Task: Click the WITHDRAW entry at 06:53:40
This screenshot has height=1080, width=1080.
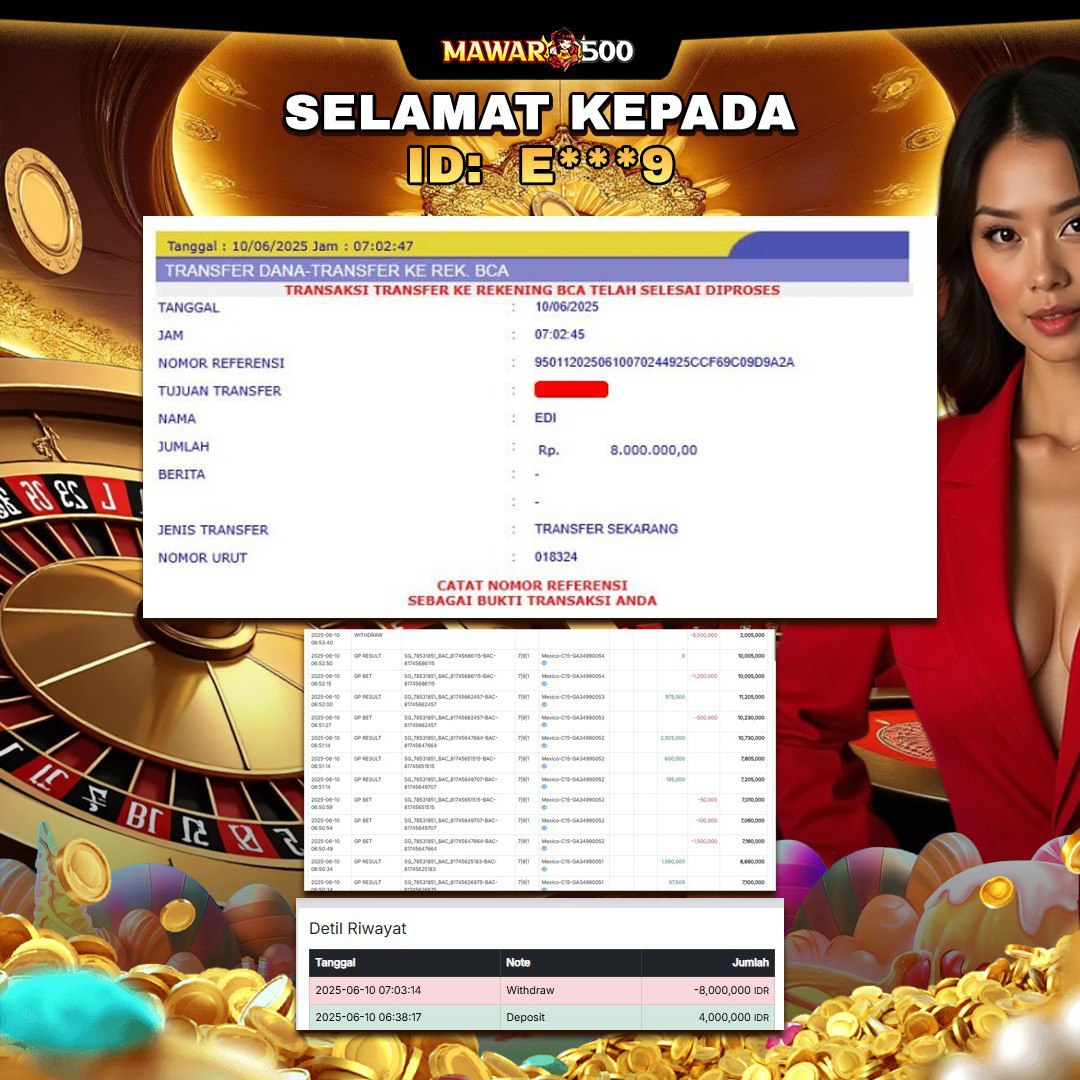Action: click(368, 635)
